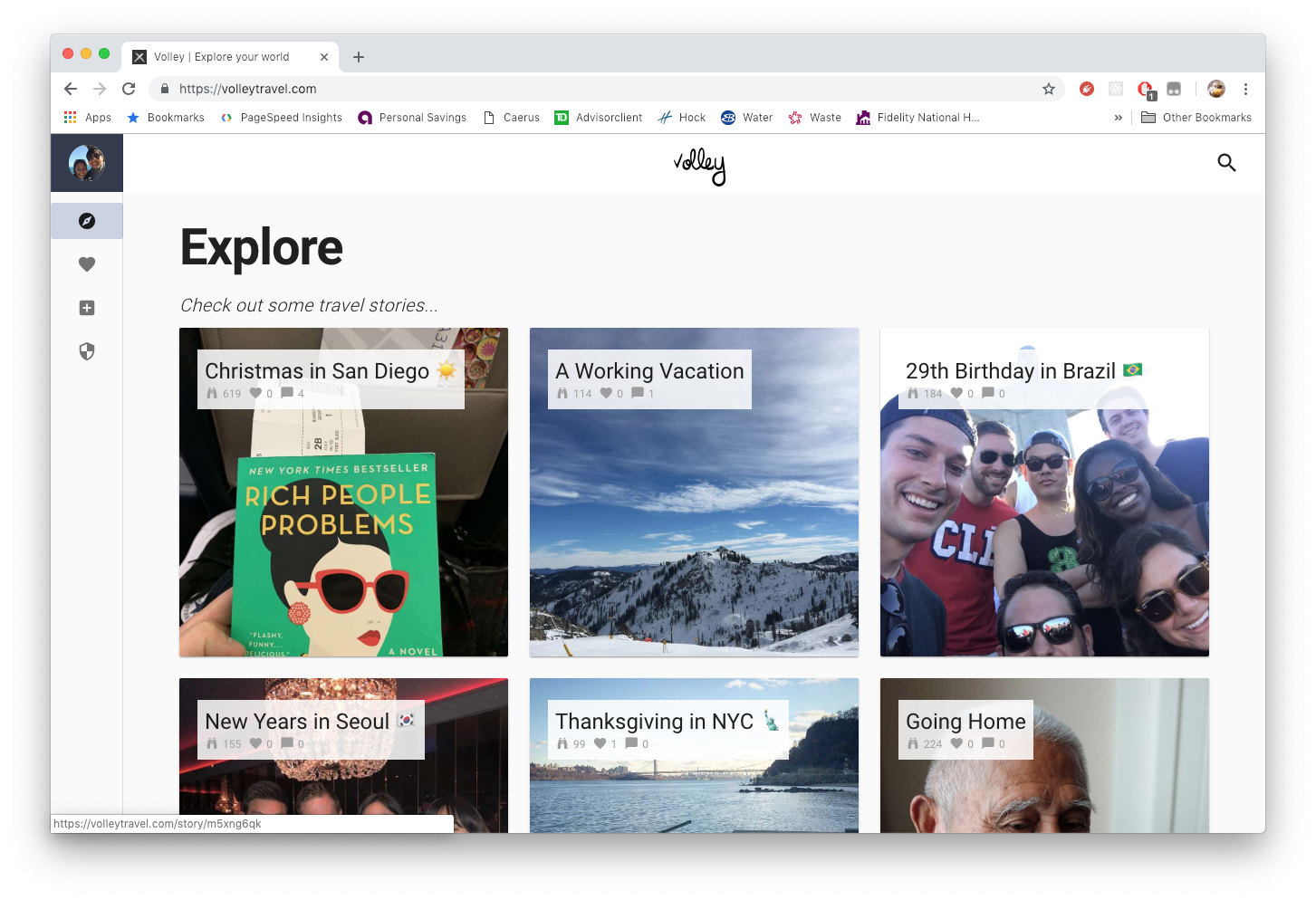Screen dimensions: 1316x900
Task: Open the A Working Vacation story title
Action: click(649, 371)
